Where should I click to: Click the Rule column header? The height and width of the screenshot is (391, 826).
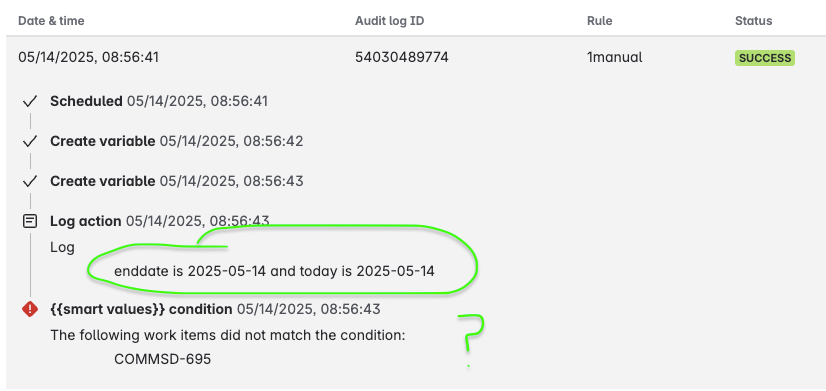[x=599, y=21]
